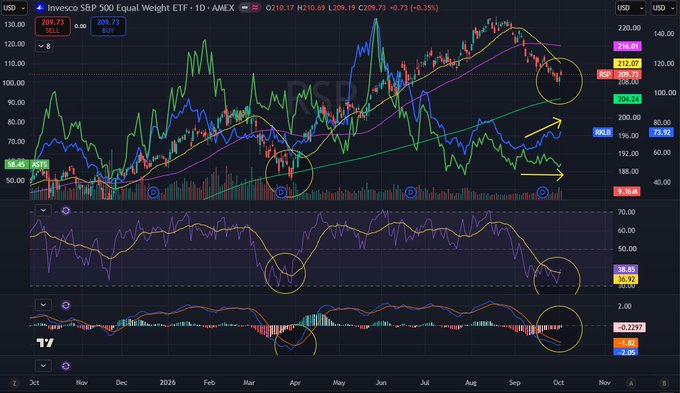
Task: Click the Z scale button on the time axis
Action: [15, 383]
